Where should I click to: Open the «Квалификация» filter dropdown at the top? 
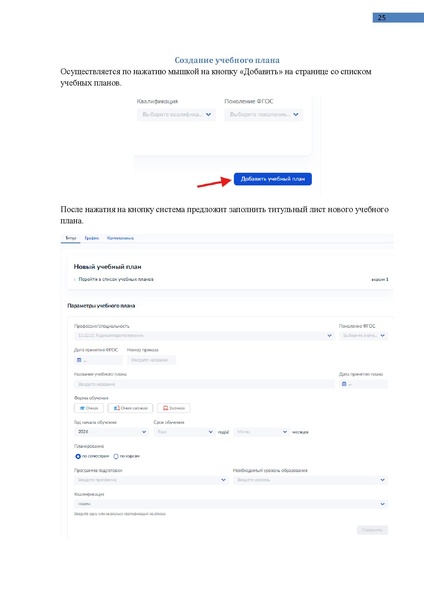pyautogui.click(x=176, y=114)
